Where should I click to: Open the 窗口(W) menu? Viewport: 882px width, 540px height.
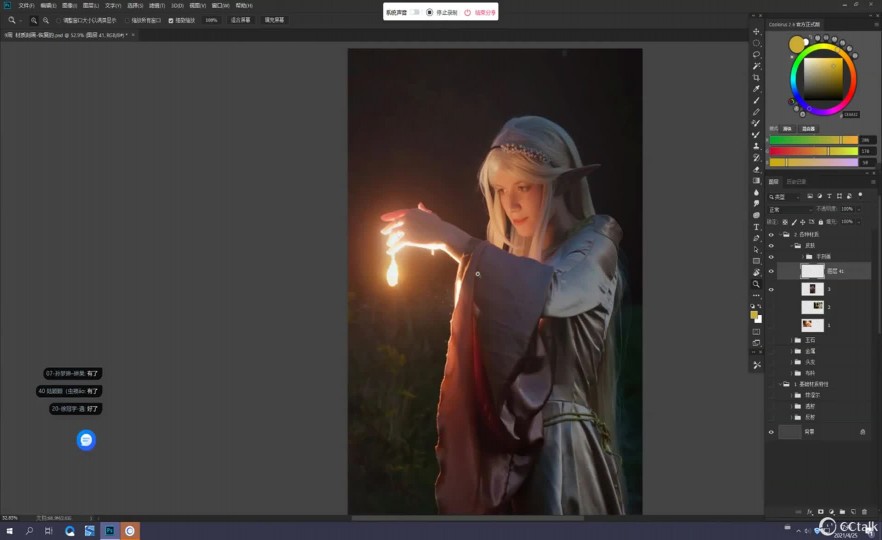(x=220, y=6)
